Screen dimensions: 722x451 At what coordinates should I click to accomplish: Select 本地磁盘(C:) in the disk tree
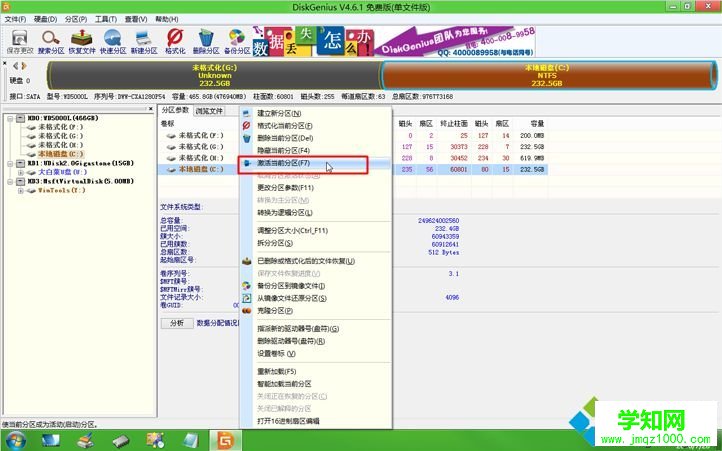pyautogui.click(x=60, y=154)
